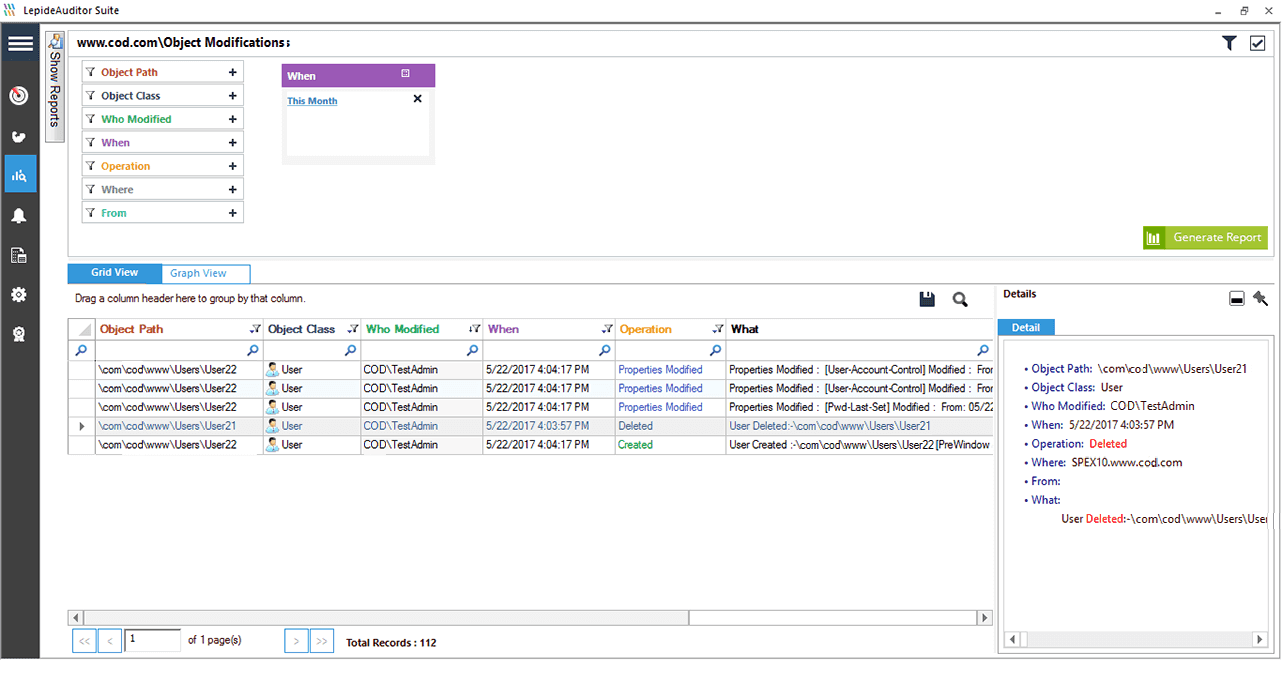This screenshot has height=683, width=1282.
Task: Click the filter funnel icon at top right
Action: point(1230,43)
